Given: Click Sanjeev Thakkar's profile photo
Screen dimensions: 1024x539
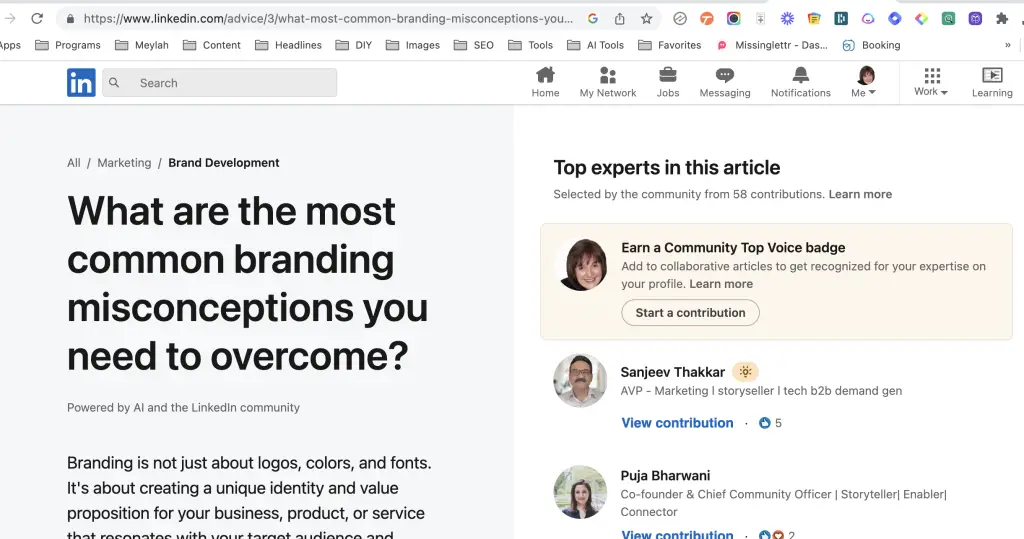Looking at the screenshot, I should click(580, 380).
